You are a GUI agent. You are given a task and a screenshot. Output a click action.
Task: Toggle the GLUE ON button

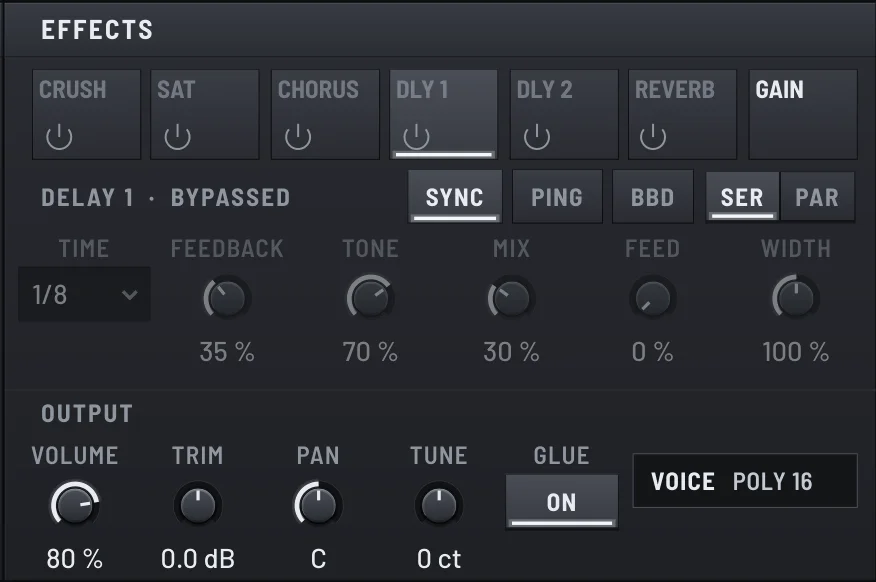(562, 502)
